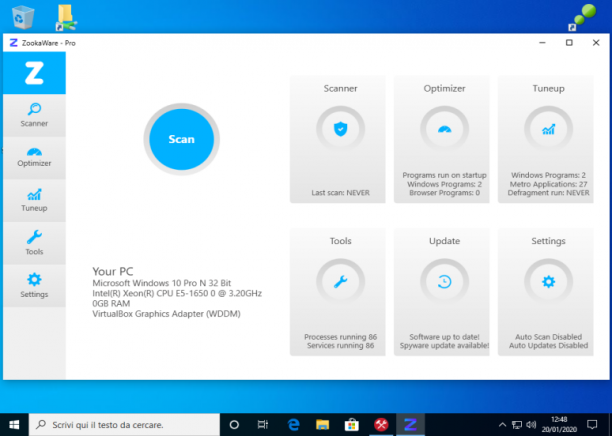612x436 pixels.
Task: Click 'Metro Applications: 27' text
Action: (548, 184)
